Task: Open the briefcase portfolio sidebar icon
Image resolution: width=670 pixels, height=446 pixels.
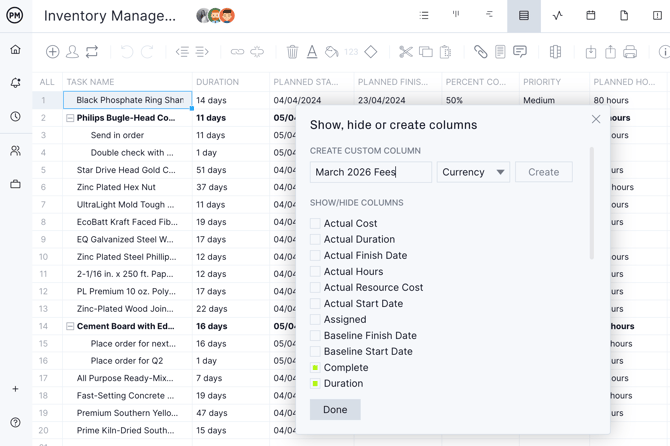Action: click(15, 184)
